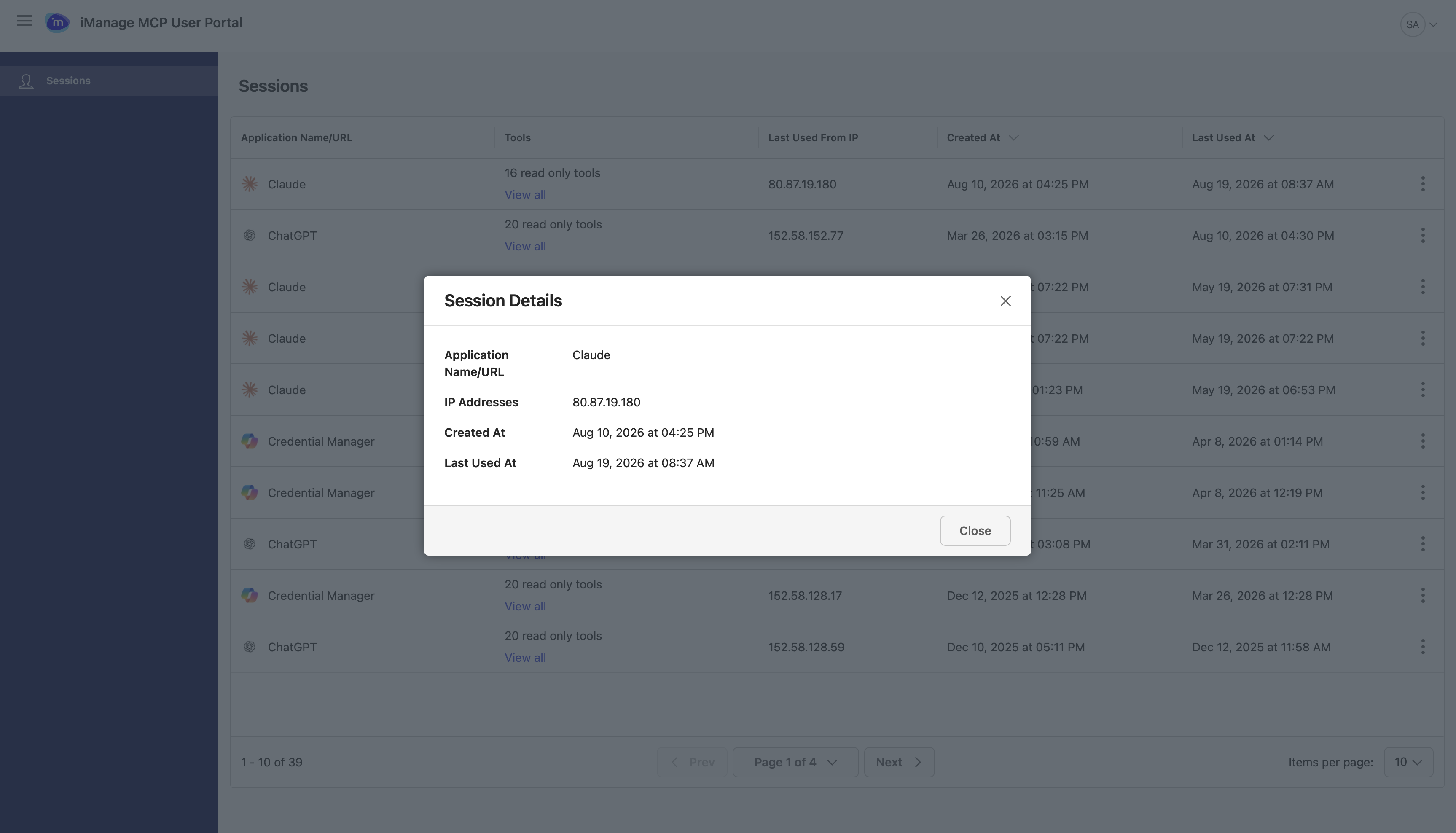Close the Session Details dialog with X
1456x833 pixels.
point(1005,301)
